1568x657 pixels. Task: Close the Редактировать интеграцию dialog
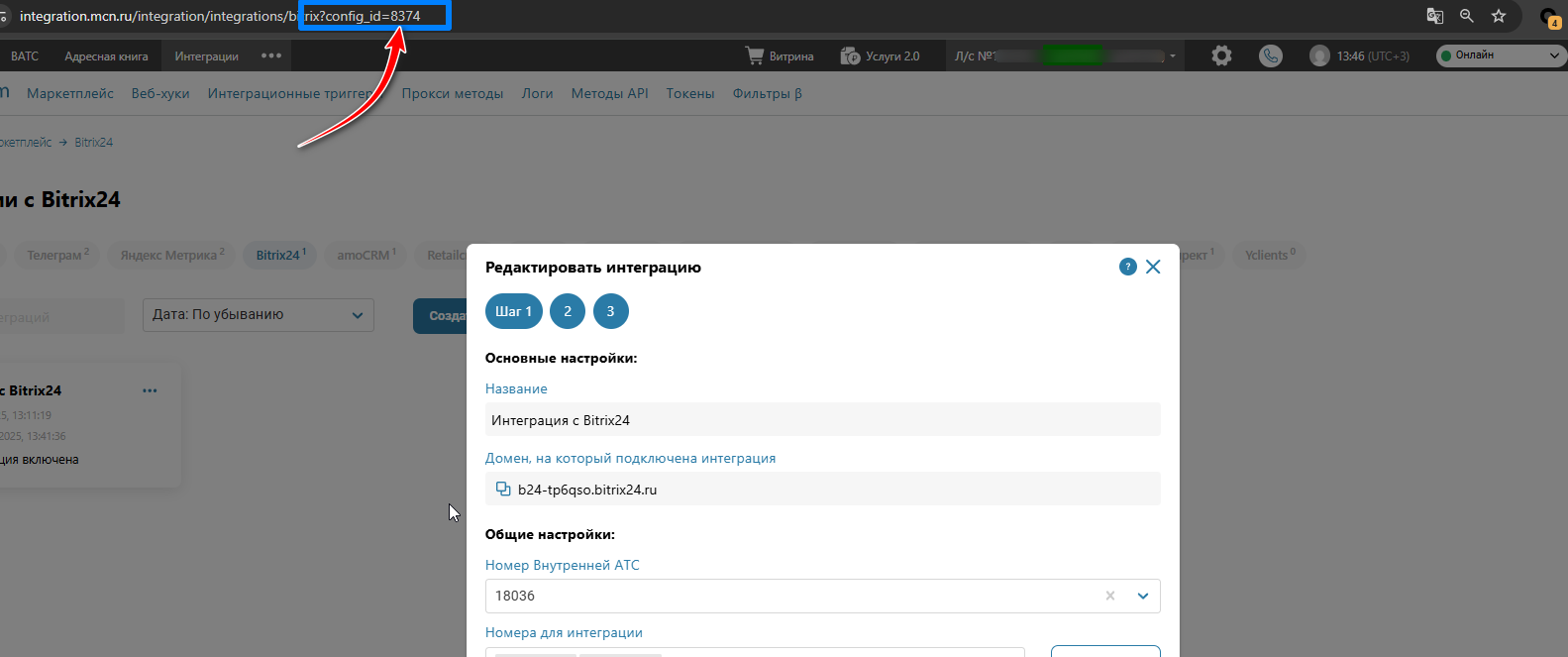coord(1153,267)
